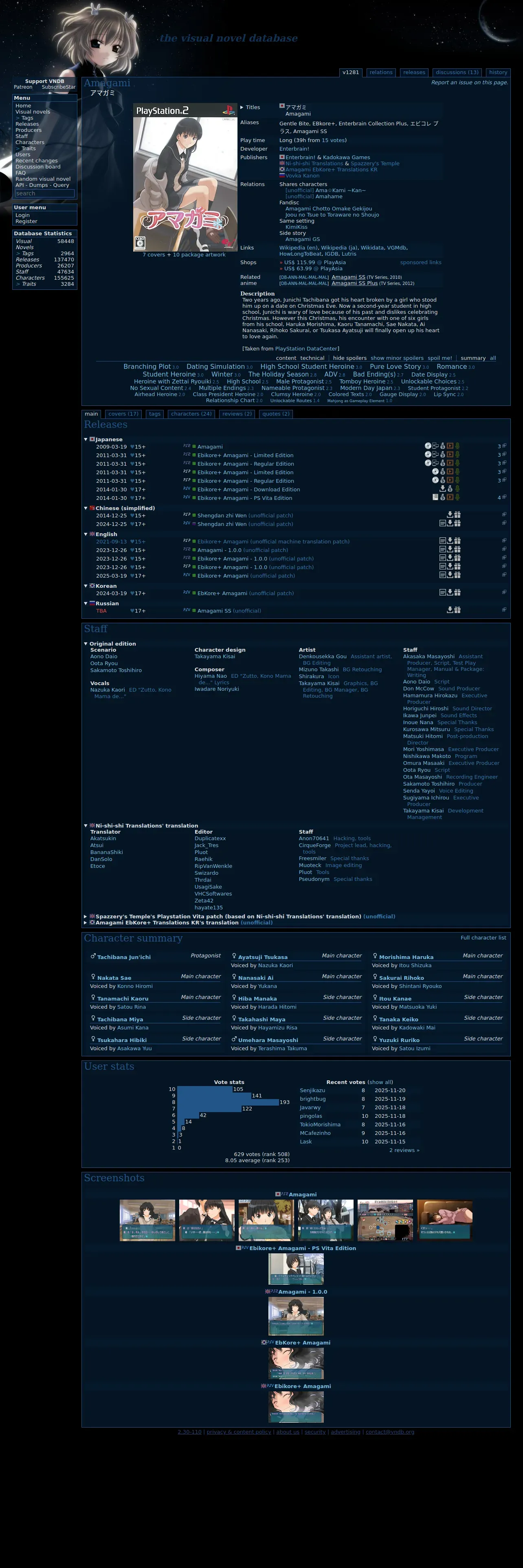The width and height of the screenshot is (523, 1568).
Task: Select the 'hide spoilers' tag option
Action: click(349, 358)
